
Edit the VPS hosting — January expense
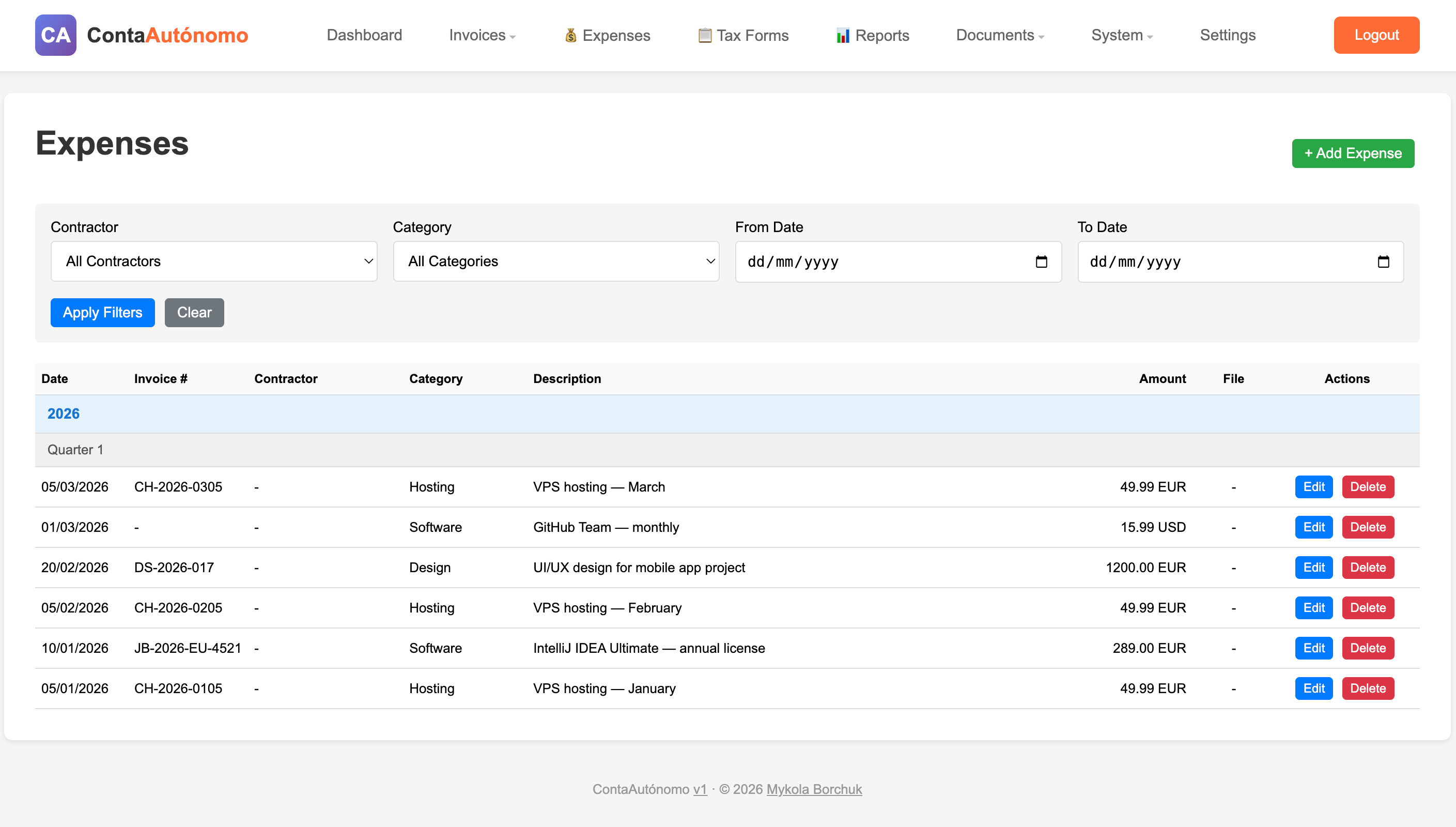(1313, 688)
